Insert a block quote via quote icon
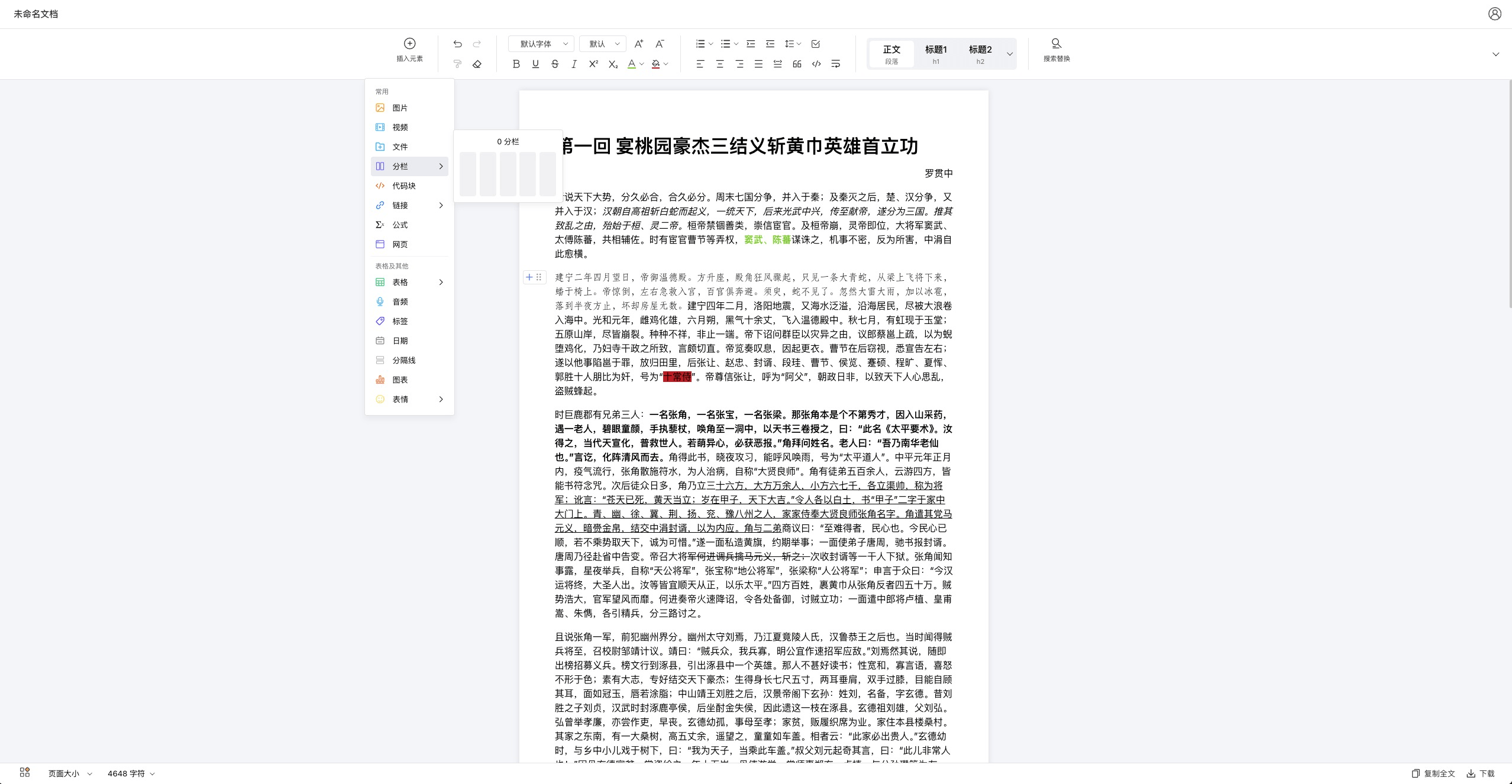This screenshot has width=1512, height=784. [x=797, y=64]
